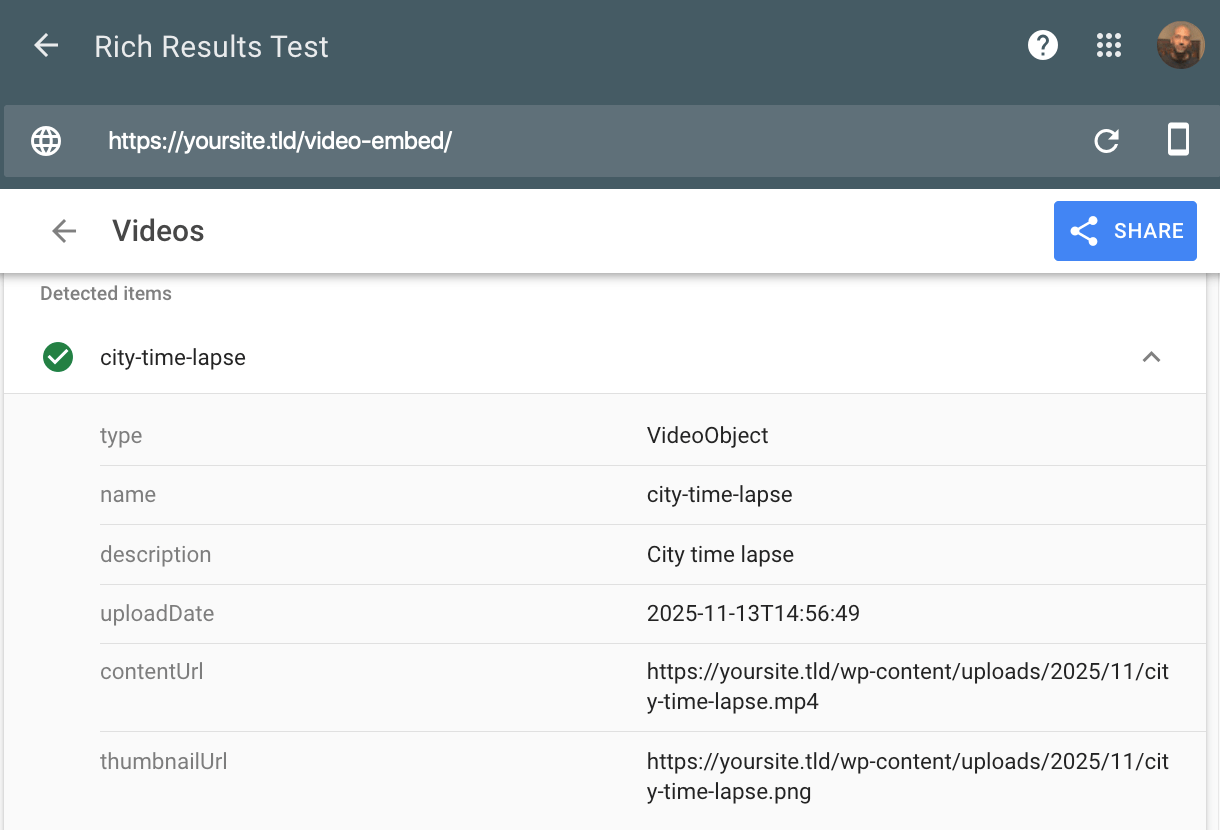Click the Detected items section header
The width and height of the screenshot is (1220, 830).
tap(105, 293)
